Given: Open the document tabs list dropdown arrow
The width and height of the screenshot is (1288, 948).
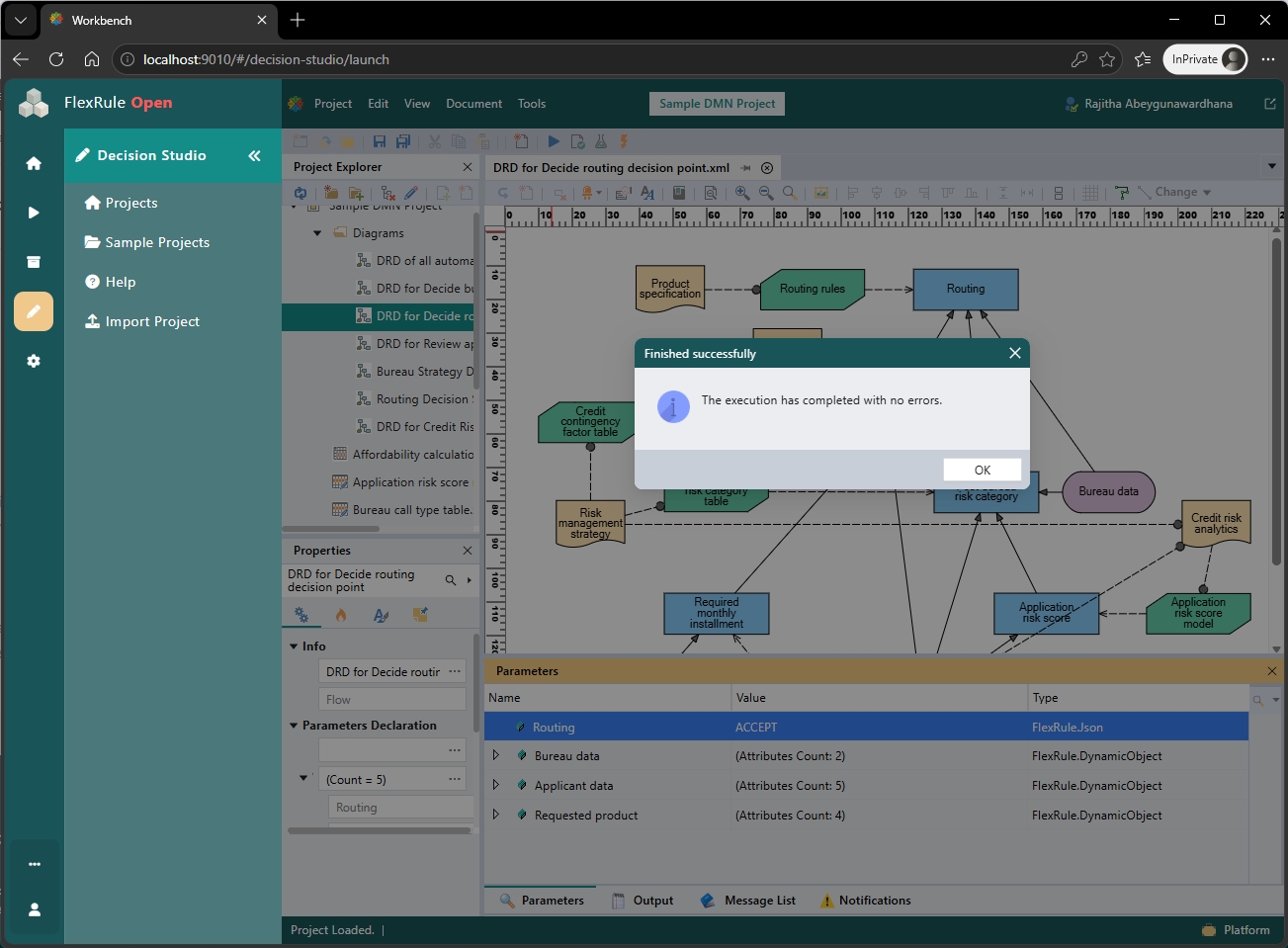Looking at the screenshot, I should pyautogui.click(x=1272, y=166).
